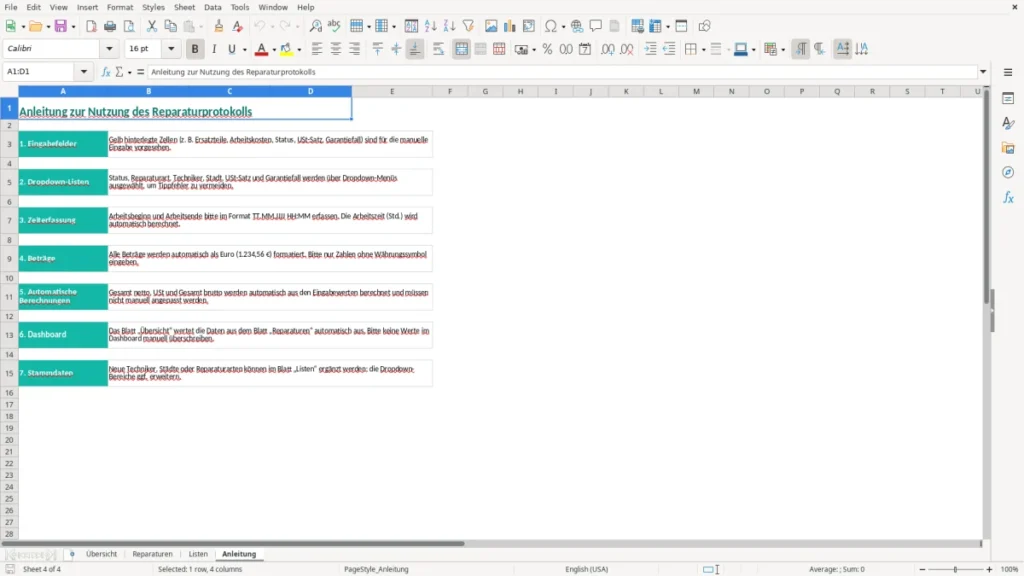Image resolution: width=1024 pixels, height=576 pixels.
Task: Create a new spreadsheet document icon
Action: click(x=10, y=26)
